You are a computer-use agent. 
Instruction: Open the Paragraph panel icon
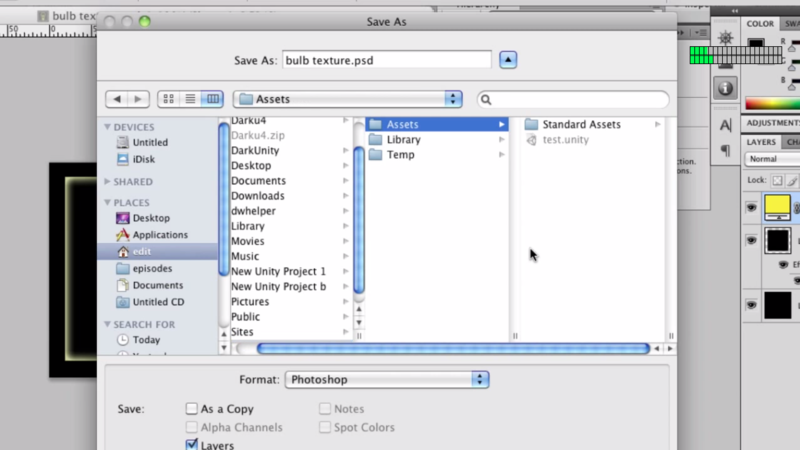pyautogui.click(x=726, y=150)
